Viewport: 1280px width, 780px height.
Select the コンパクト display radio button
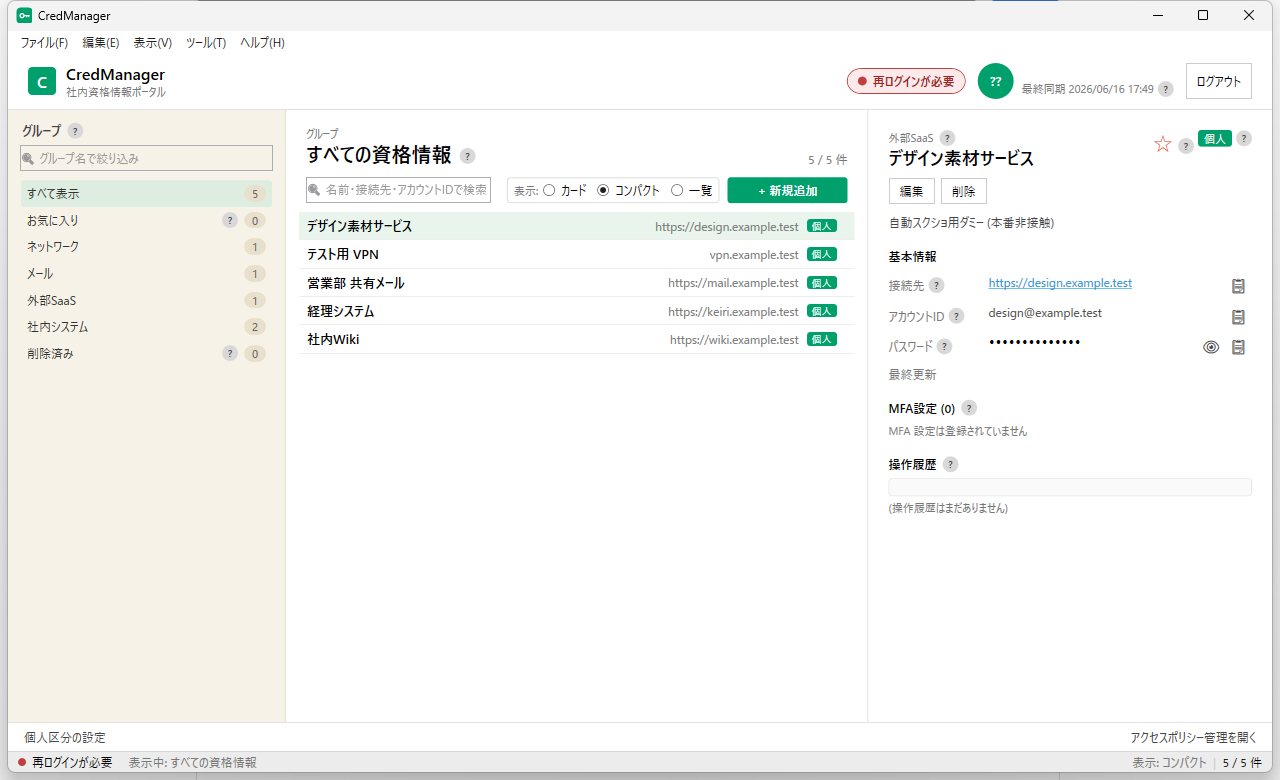click(x=603, y=190)
